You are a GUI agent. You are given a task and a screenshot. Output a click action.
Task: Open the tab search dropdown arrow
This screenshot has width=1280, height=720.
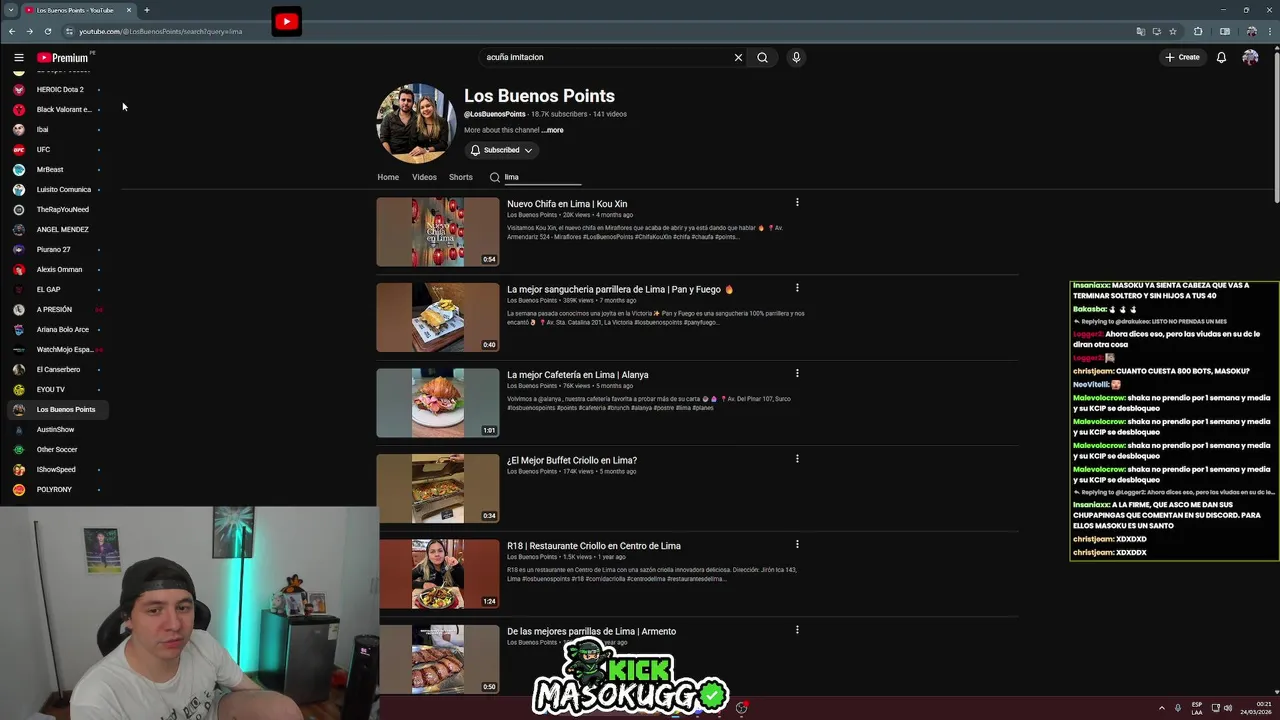click(10, 10)
